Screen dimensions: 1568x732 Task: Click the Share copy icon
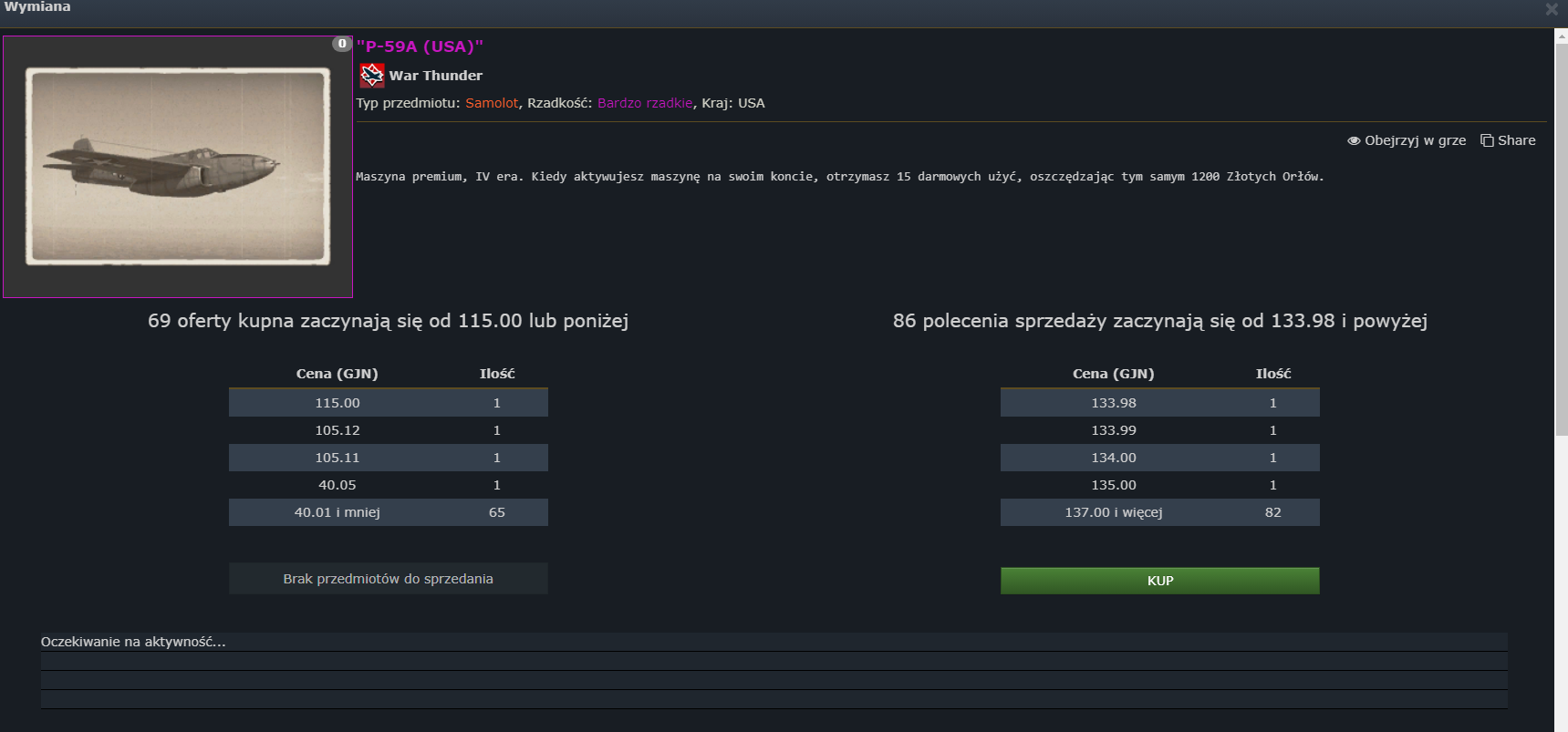(x=1487, y=140)
